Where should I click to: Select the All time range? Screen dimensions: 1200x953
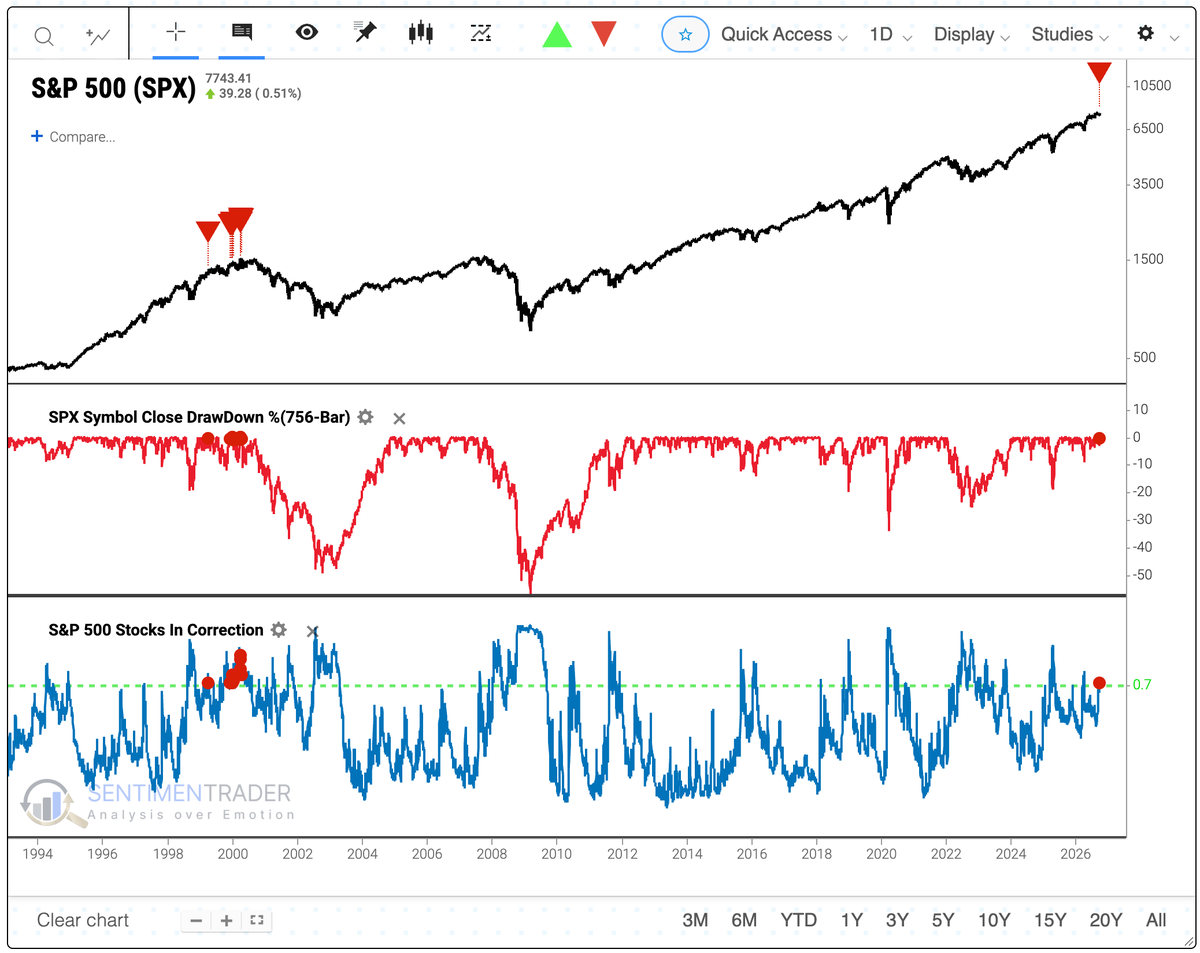(x=1156, y=920)
